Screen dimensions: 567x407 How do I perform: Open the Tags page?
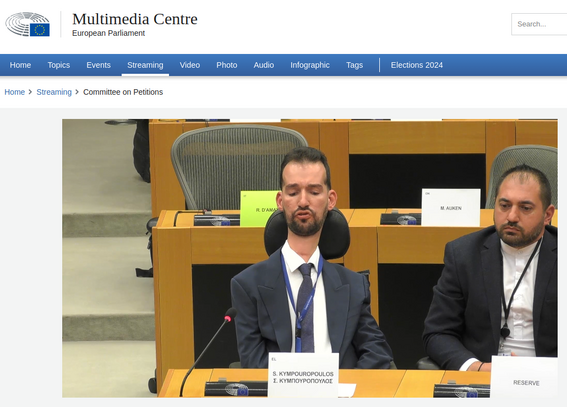click(x=354, y=65)
